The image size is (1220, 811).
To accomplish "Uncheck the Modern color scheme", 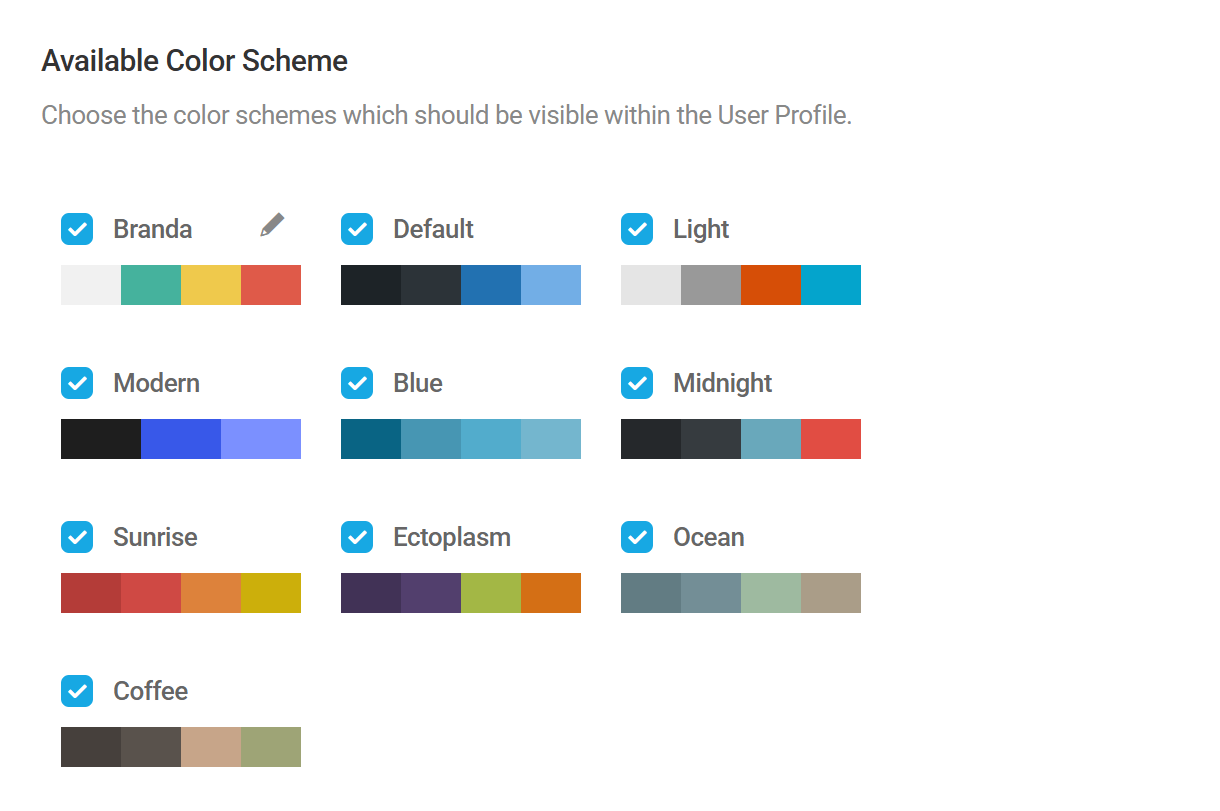I will [76, 383].
